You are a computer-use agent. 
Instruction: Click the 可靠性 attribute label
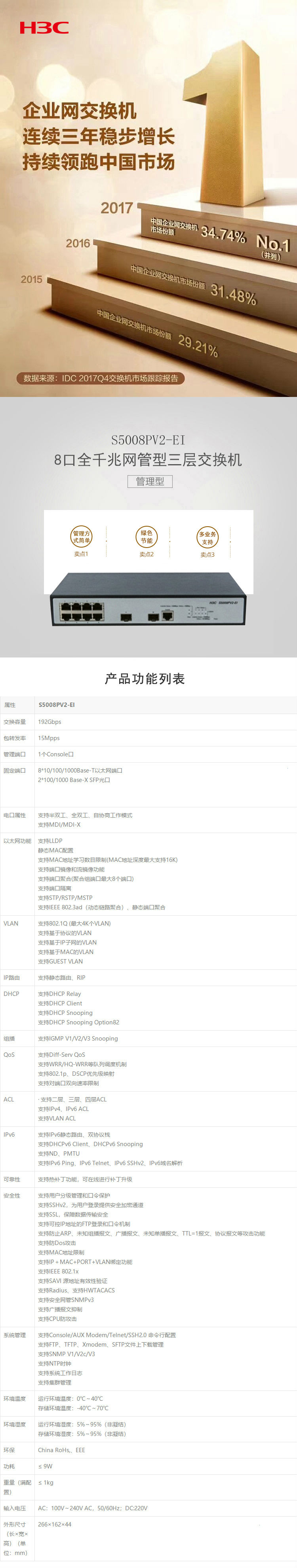click(11, 1179)
